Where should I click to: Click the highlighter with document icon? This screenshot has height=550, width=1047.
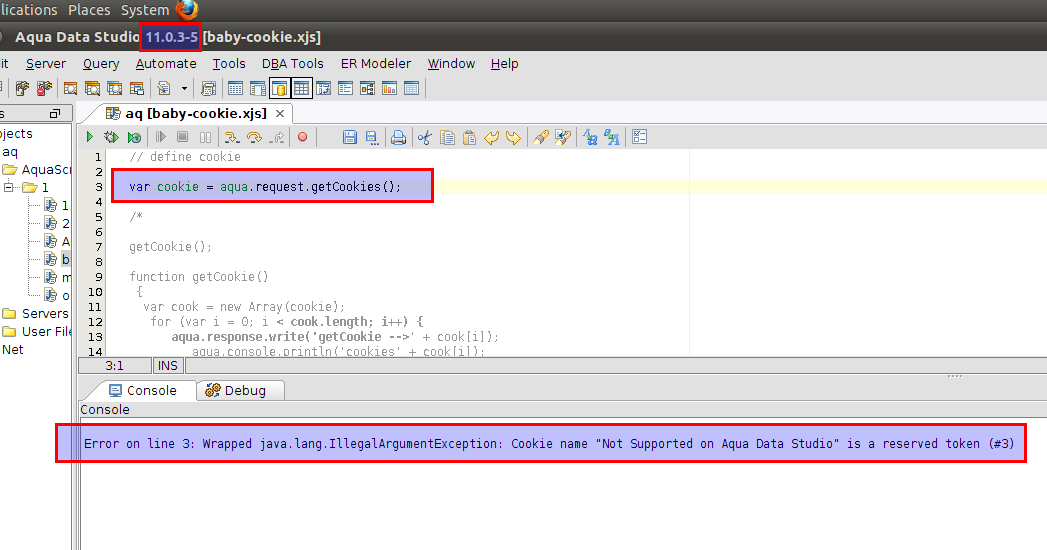(563, 137)
